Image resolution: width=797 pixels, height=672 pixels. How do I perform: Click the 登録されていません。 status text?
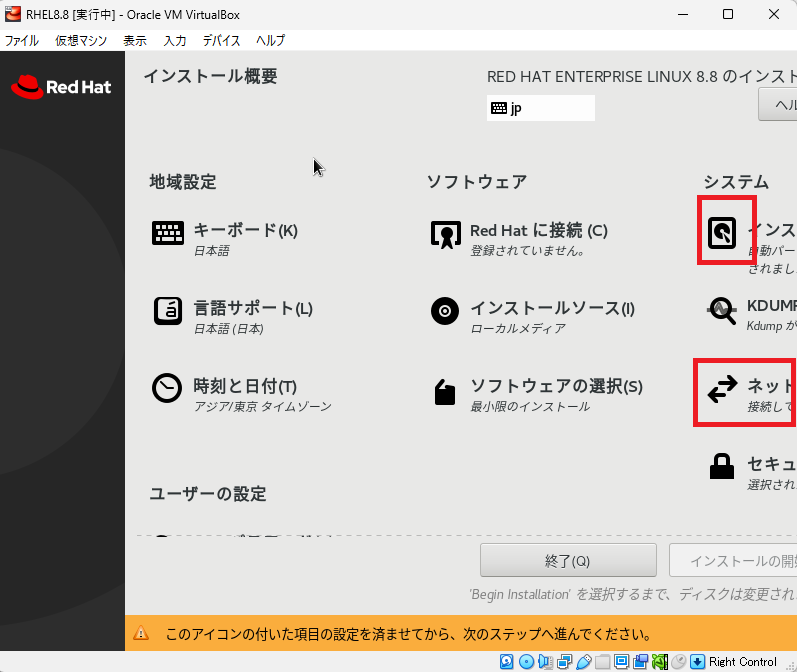tap(528, 251)
